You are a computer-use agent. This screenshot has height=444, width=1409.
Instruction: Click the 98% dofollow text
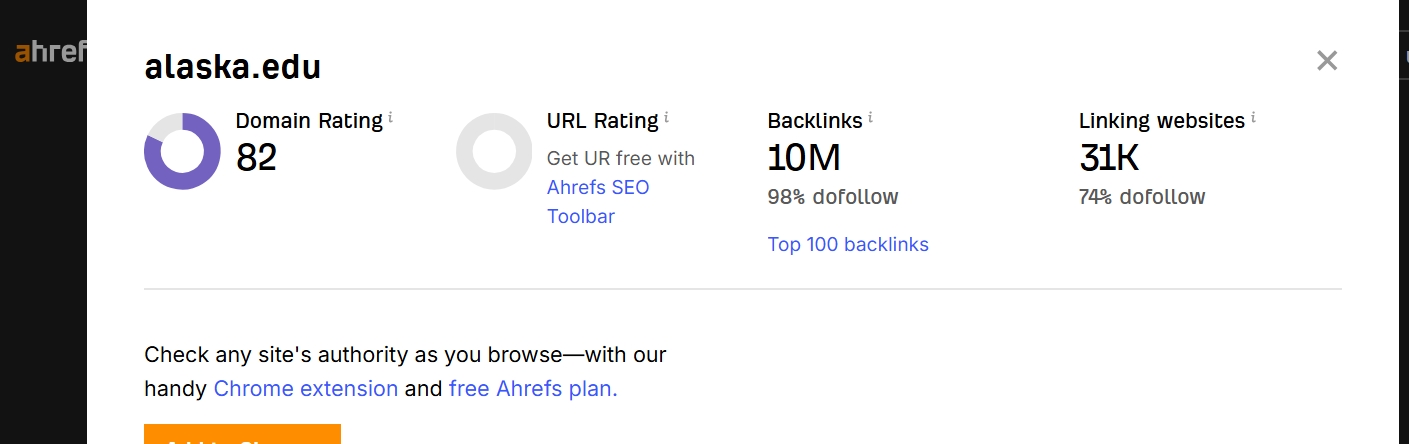tap(833, 197)
